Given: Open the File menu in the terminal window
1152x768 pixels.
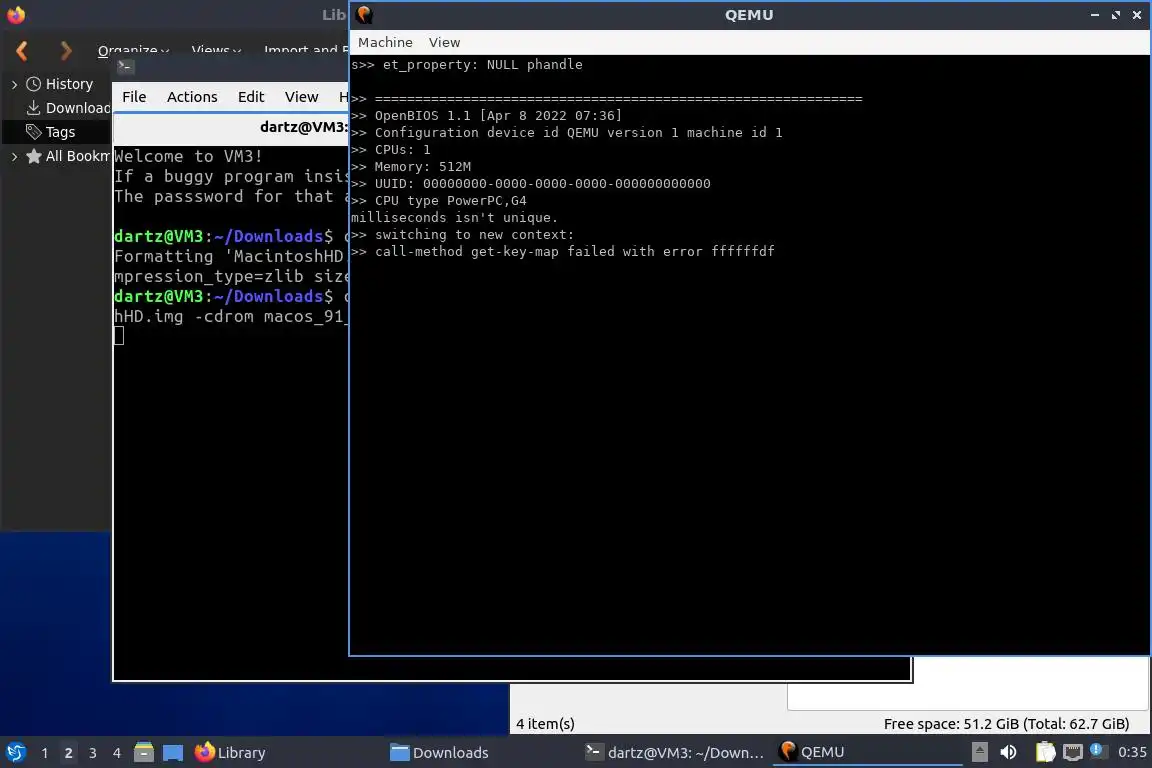Looking at the screenshot, I should 134,97.
